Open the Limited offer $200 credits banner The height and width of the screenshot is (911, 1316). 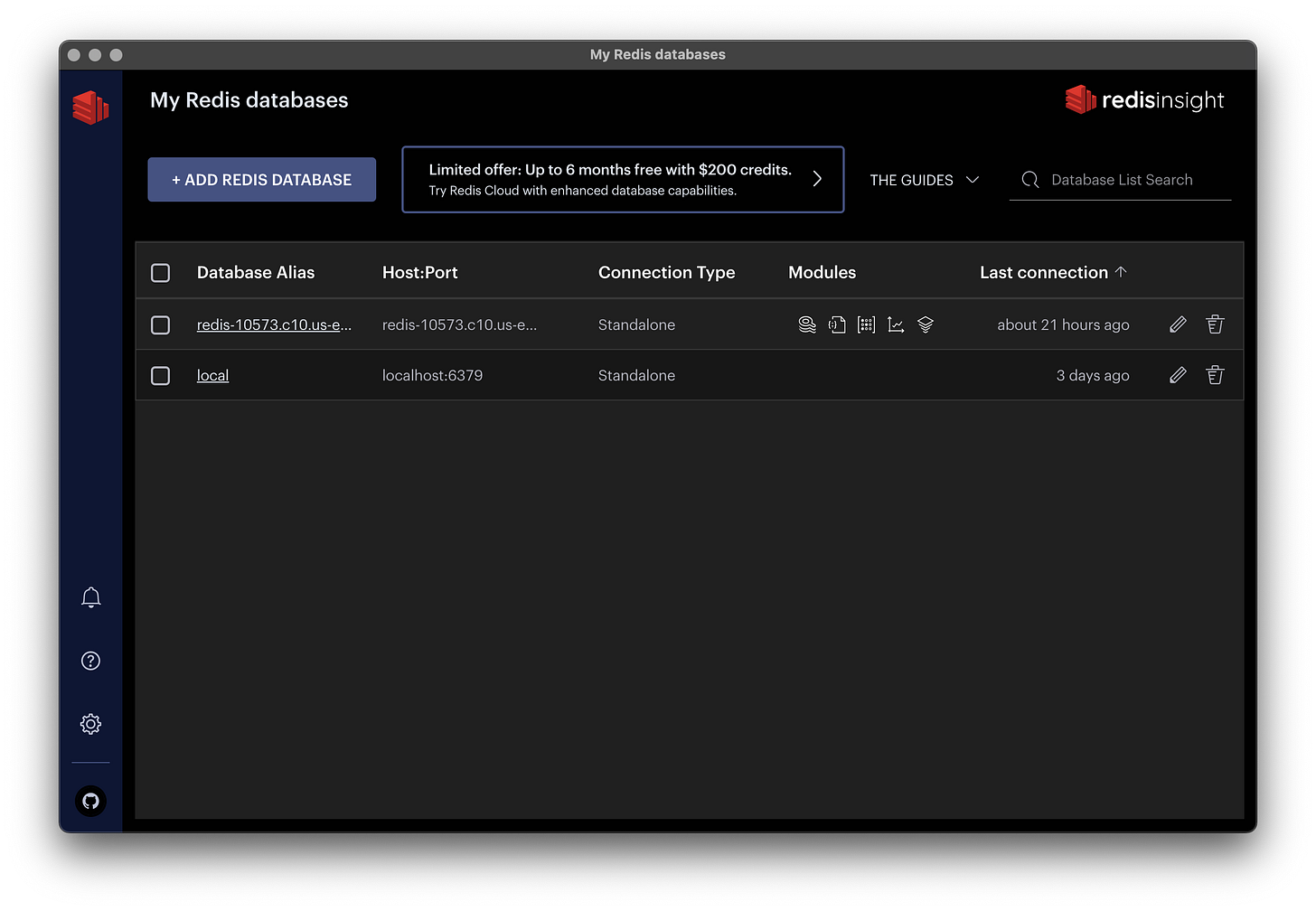[x=623, y=180]
